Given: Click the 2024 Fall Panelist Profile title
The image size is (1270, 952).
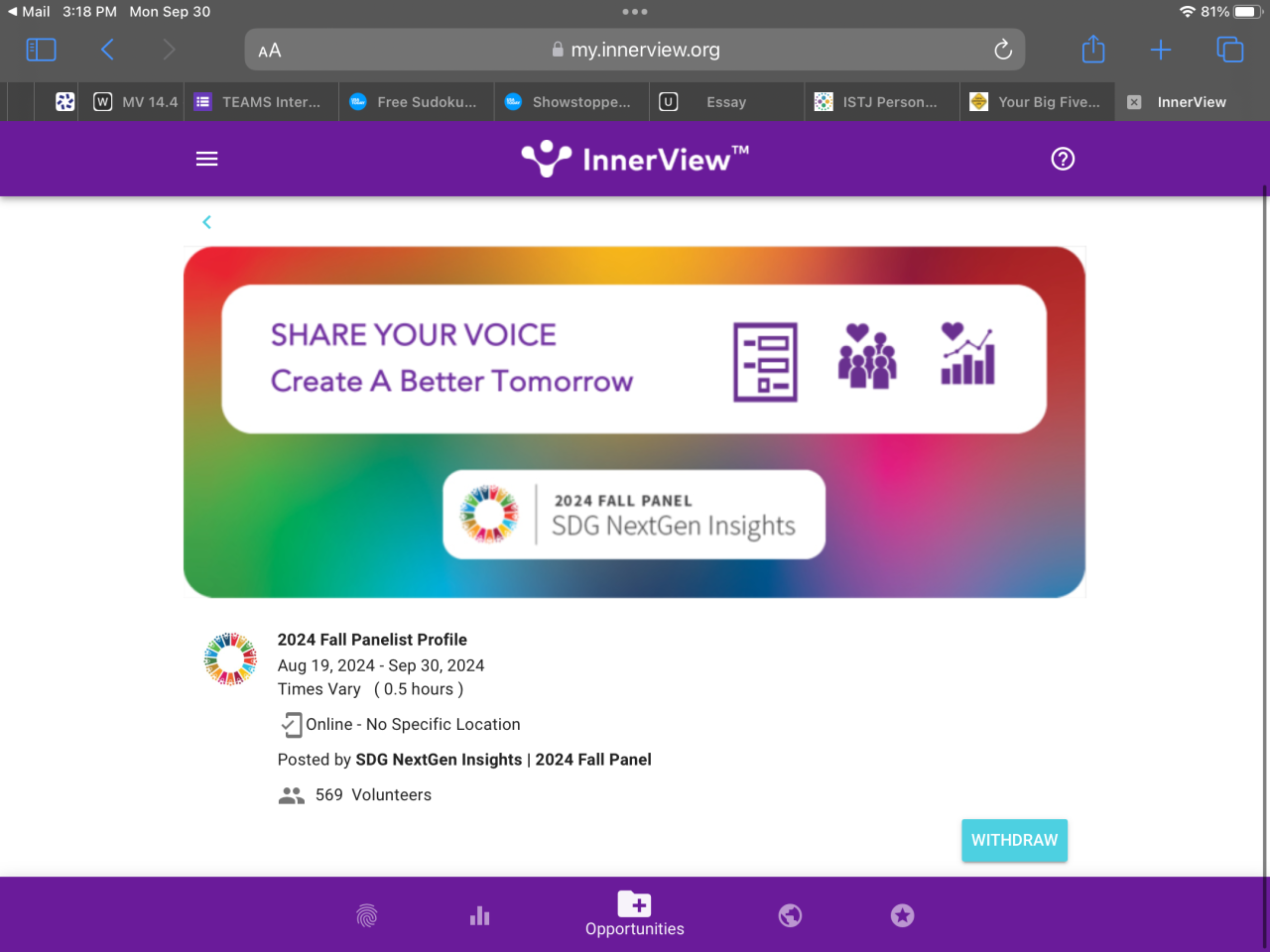Looking at the screenshot, I should click(372, 640).
